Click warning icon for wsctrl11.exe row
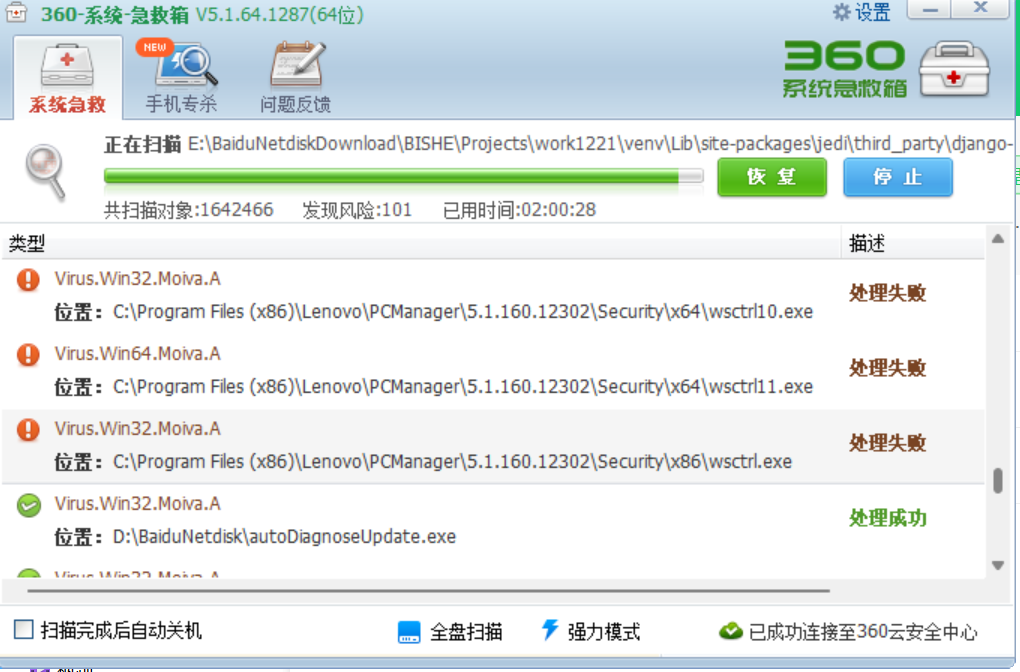 pos(28,355)
